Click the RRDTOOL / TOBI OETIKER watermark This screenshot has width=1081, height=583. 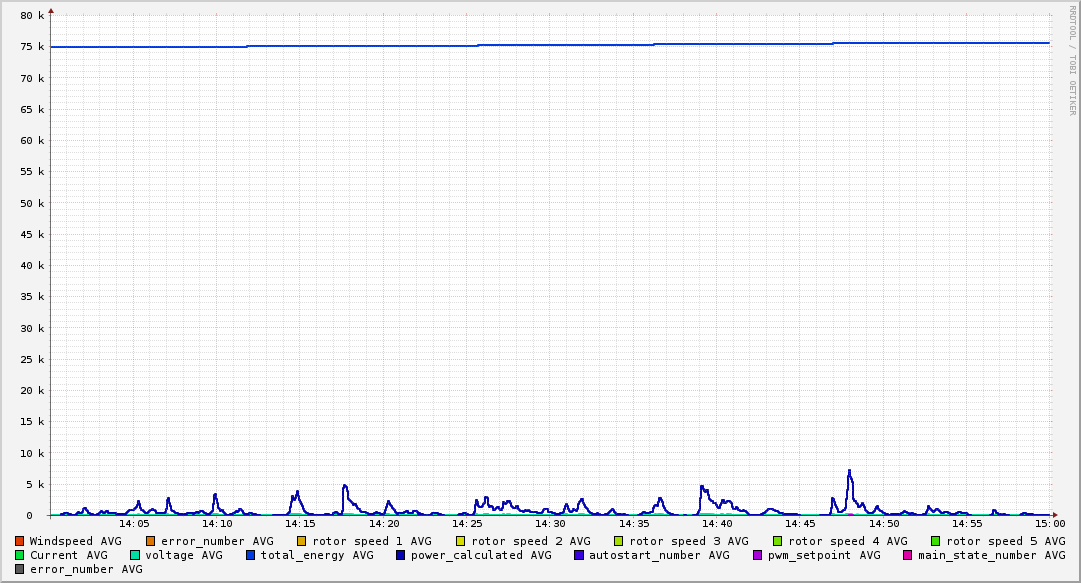point(1072,60)
